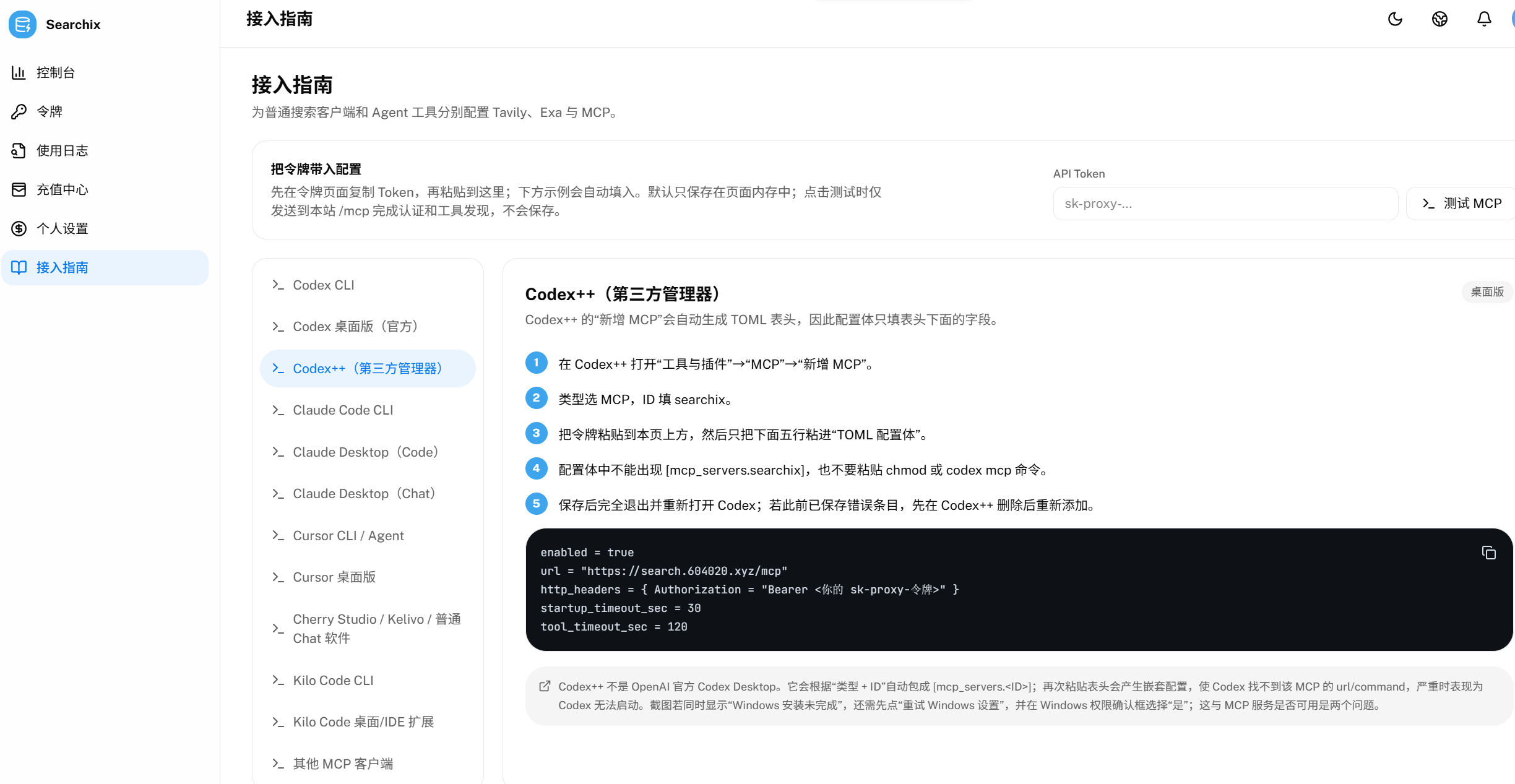1515x784 pixels.
Task: Click terminal icon beside Cursor CLI / Agent
Action: tap(278, 536)
